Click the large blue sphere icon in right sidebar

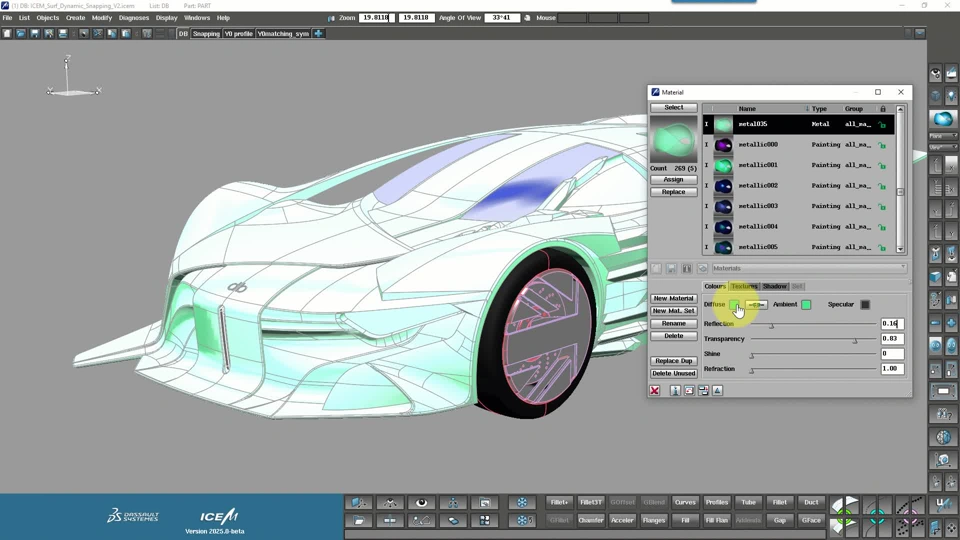pyautogui.click(x=943, y=119)
